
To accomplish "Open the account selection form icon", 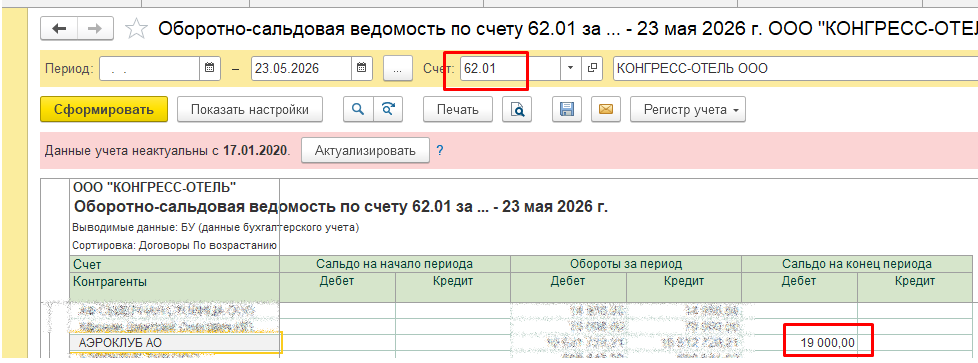I will tap(592, 69).
